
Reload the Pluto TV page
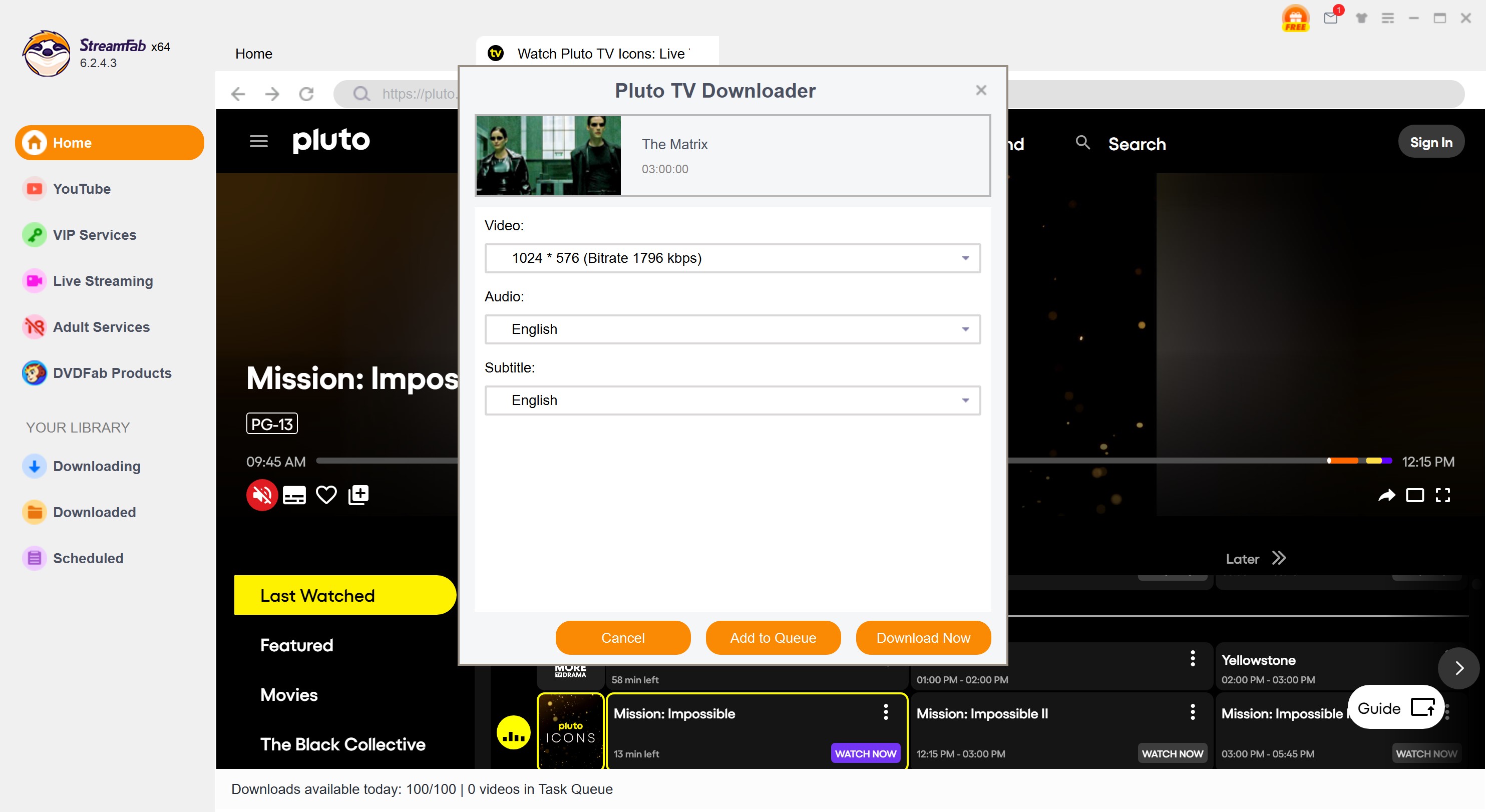pyautogui.click(x=306, y=94)
